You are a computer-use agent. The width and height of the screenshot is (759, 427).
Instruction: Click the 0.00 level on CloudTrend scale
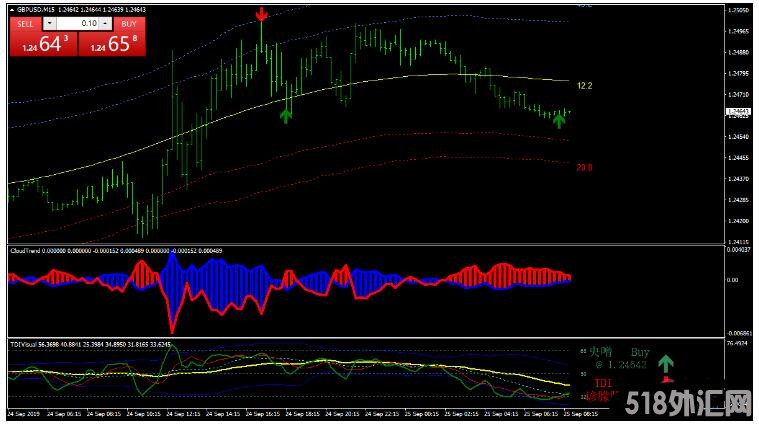(x=734, y=280)
